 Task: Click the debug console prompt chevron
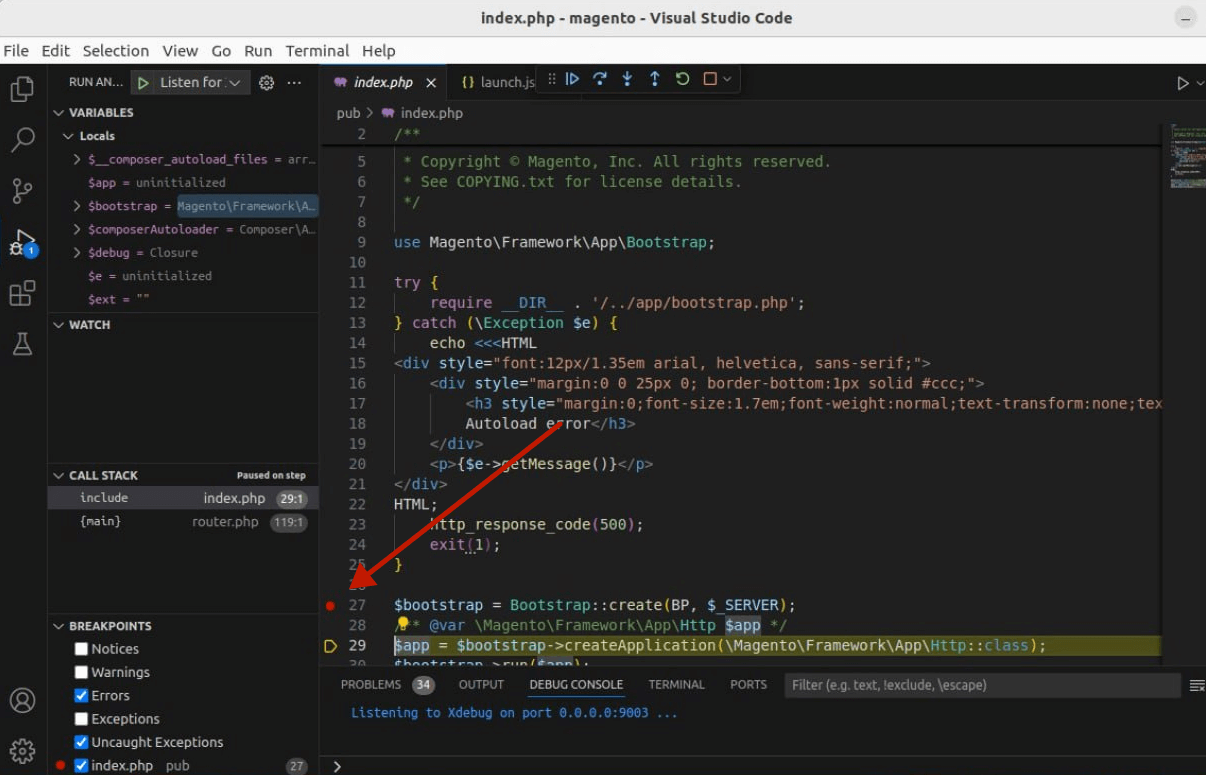pos(337,766)
